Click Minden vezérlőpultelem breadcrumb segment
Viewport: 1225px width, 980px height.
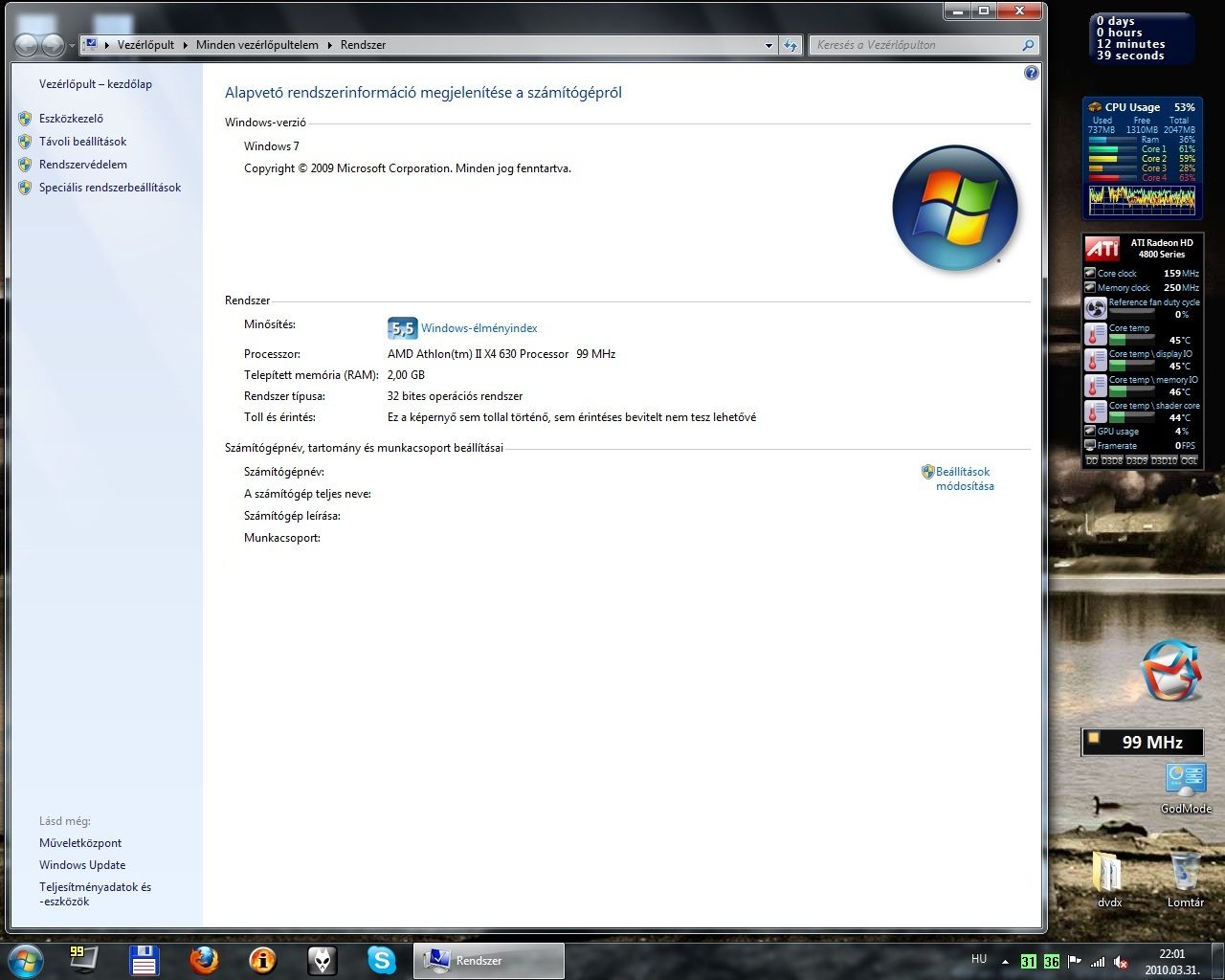coord(257,45)
